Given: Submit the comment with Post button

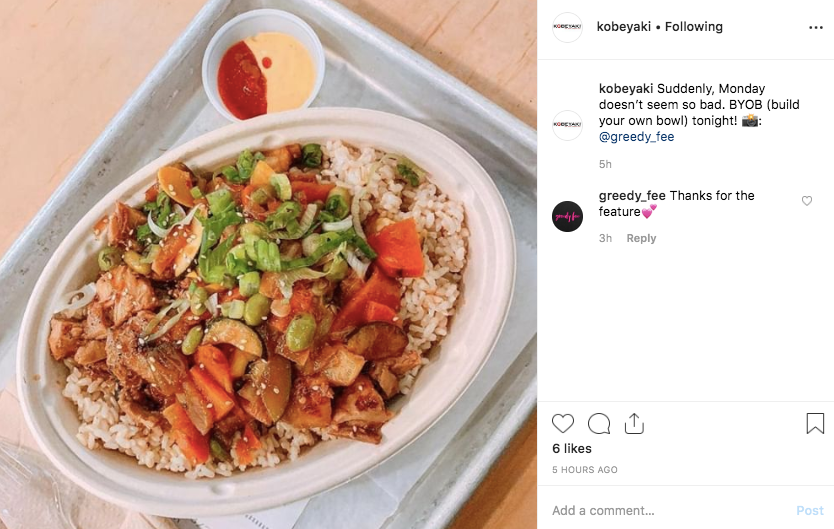Looking at the screenshot, I should (x=810, y=510).
